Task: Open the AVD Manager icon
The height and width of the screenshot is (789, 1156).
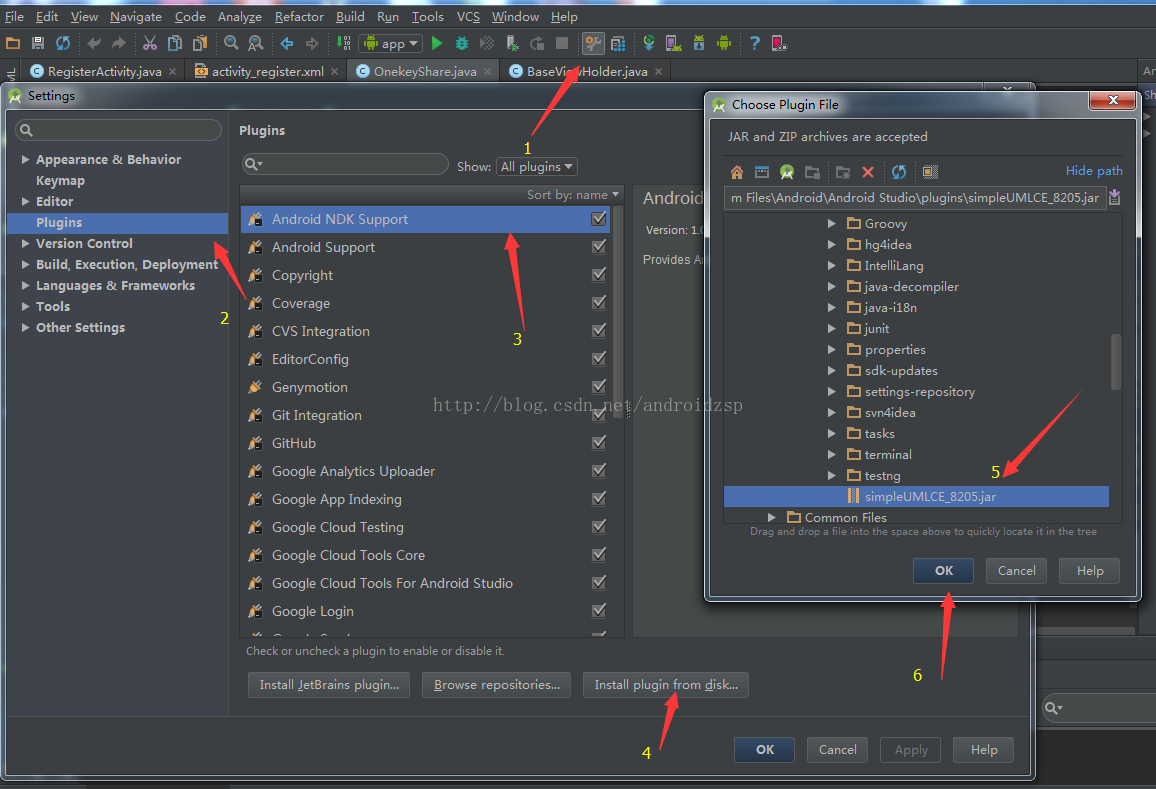Action: tap(674, 44)
